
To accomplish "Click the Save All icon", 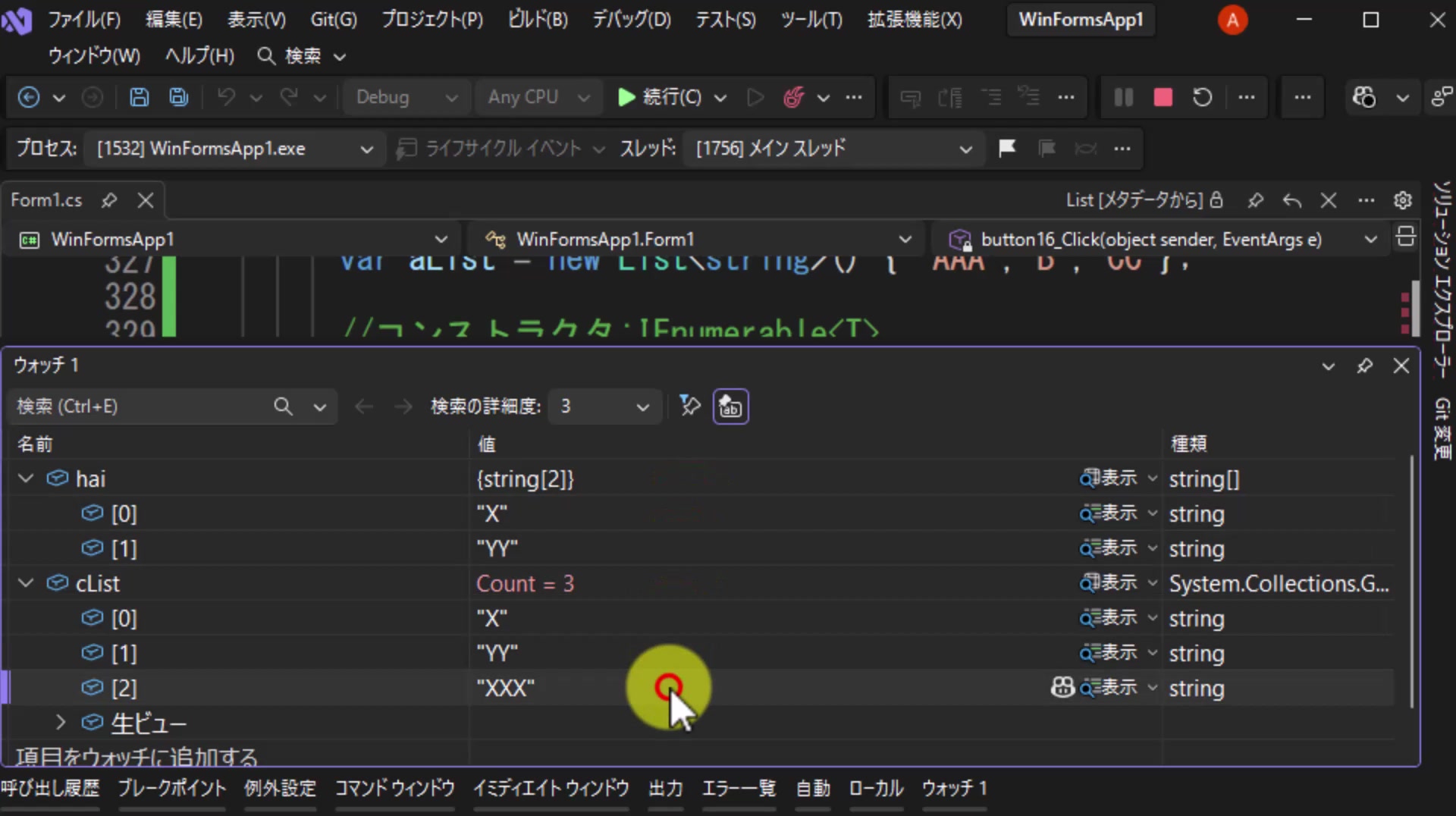I will coord(179,97).
